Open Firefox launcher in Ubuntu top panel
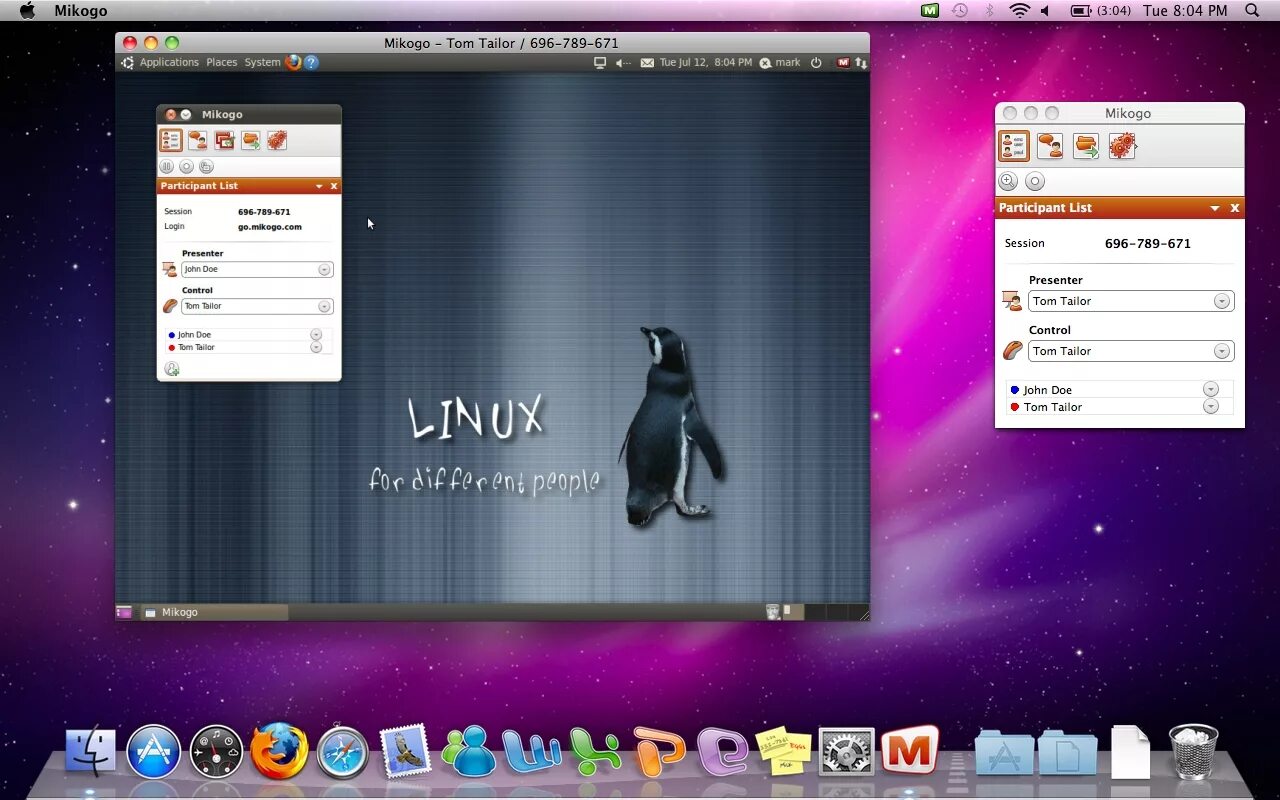The width and height of the screenshot is (1280, 800). point(293,62)
